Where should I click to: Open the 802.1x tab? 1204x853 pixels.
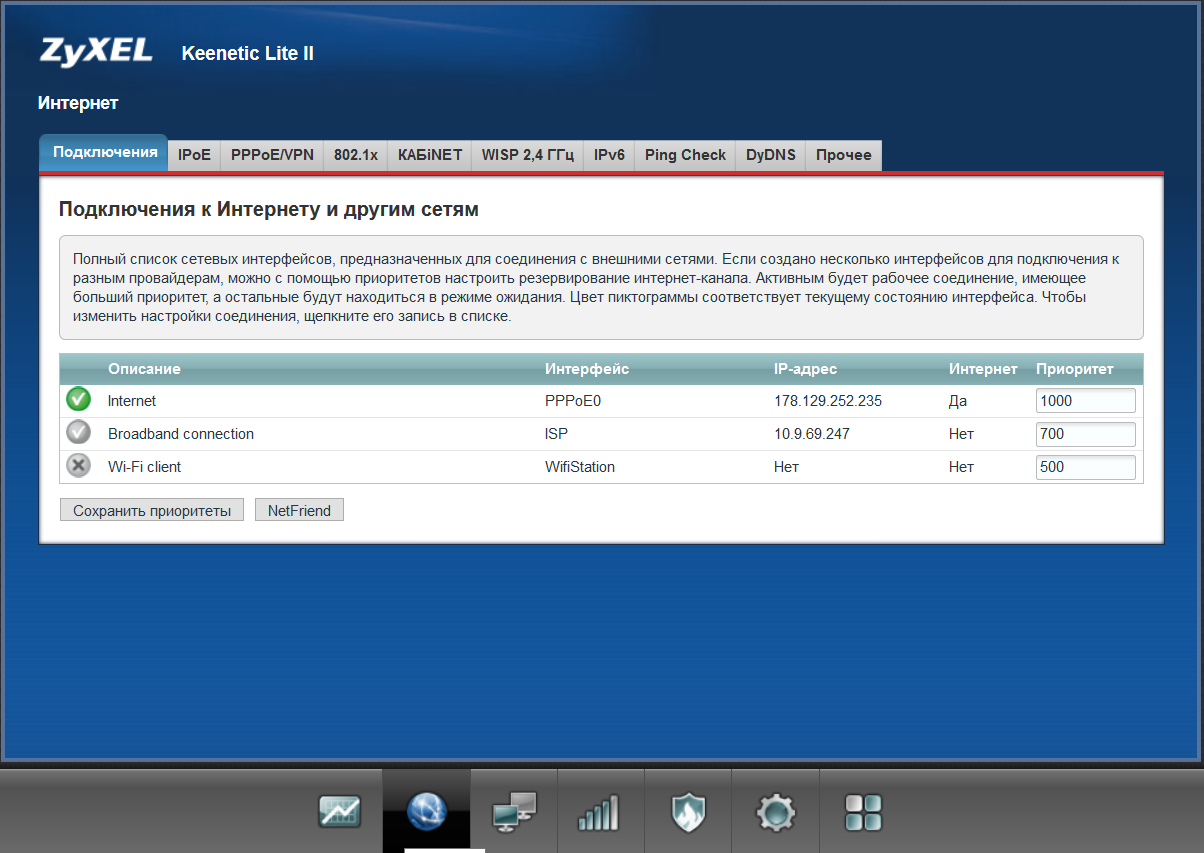[356, 155]
